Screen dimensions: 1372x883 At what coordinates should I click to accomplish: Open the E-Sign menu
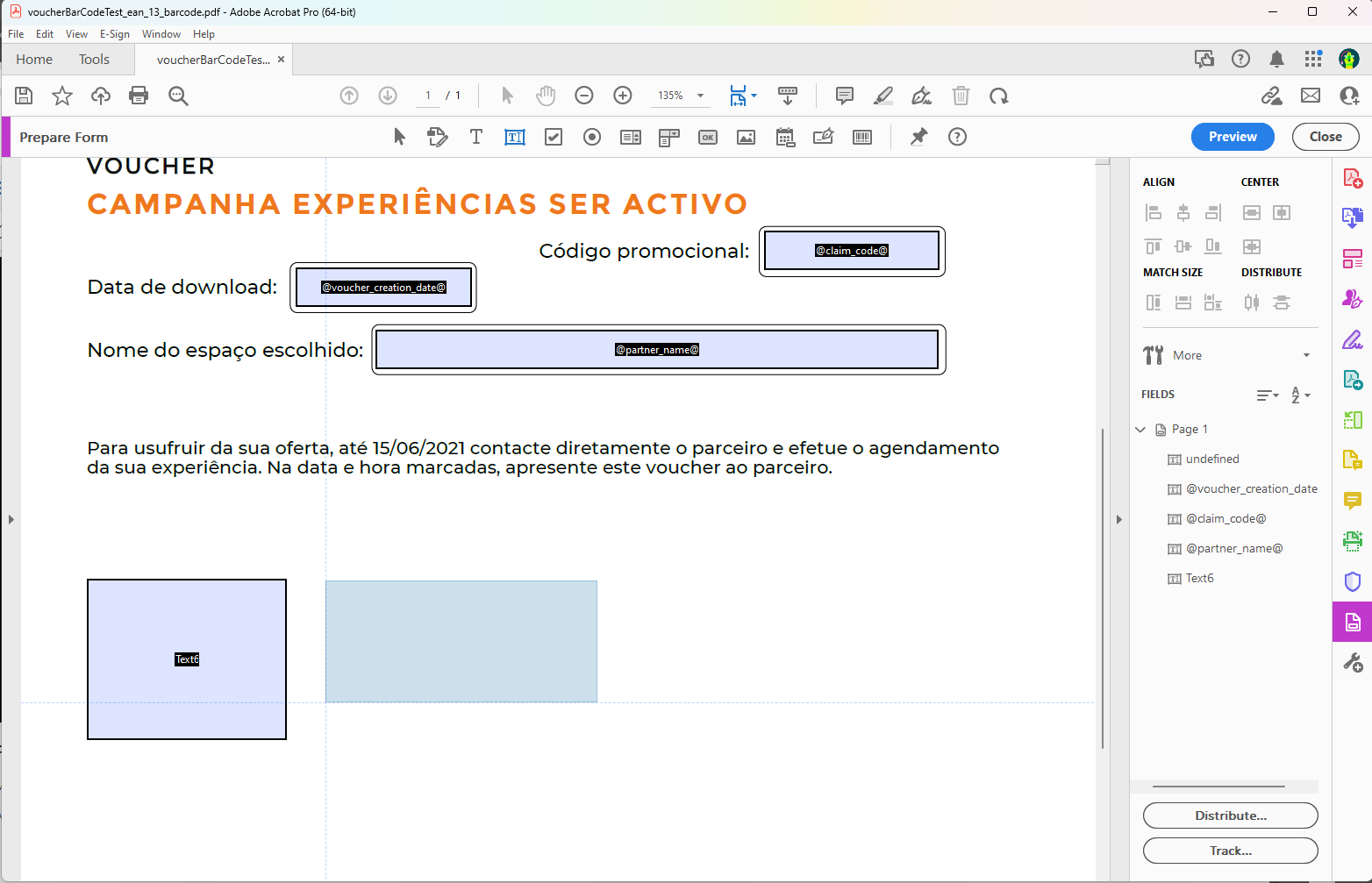(114, 34)
